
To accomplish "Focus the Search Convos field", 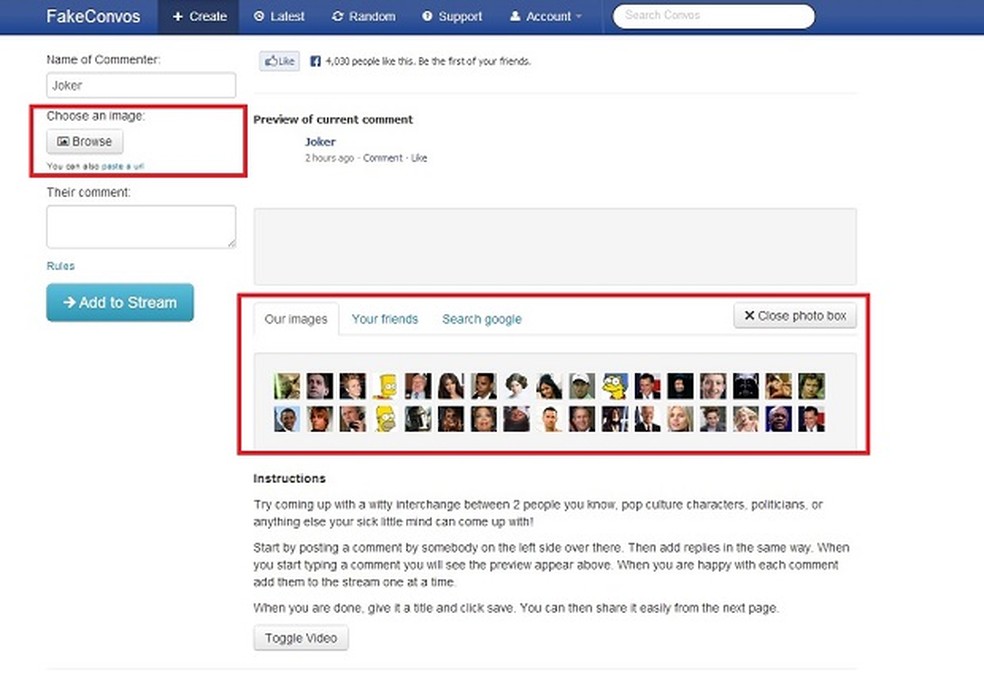I will [714, 16].
